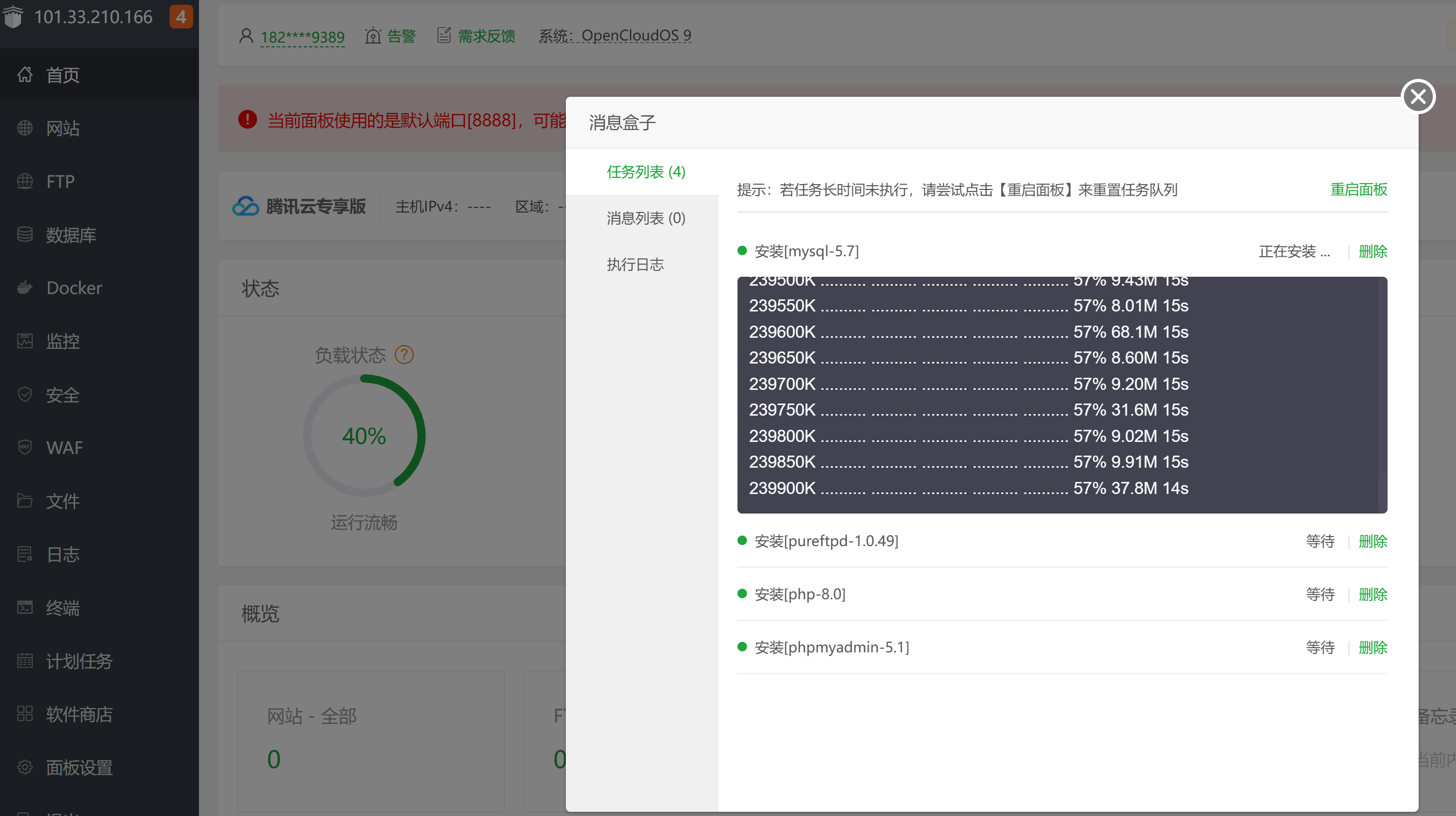This screenshot has height=816, width=1456.
Task: Click the Docker whale icon in sidebar
Action: pos(24,288)
